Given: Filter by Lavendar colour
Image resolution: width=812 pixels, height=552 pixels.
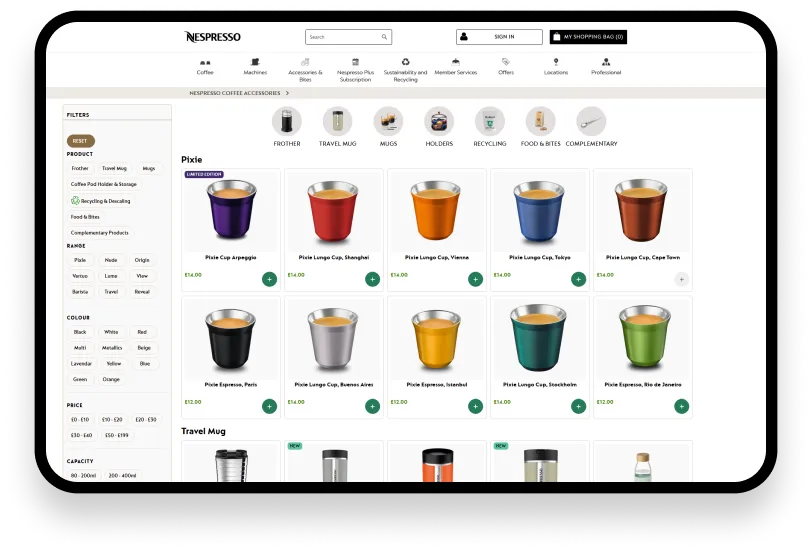Looking at the screenshot, I should tap(81, 364).
